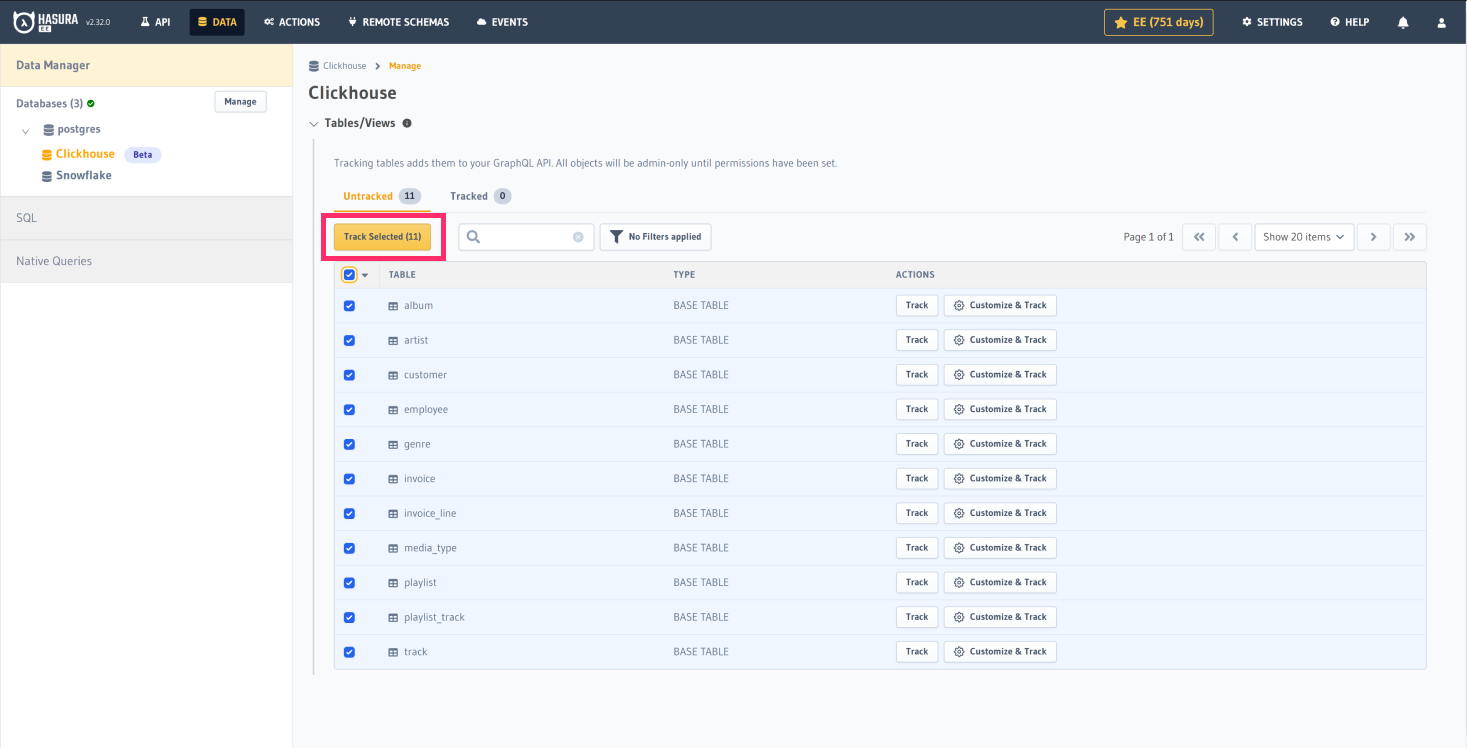This screenshot has height=748, width=1467.
Task: Open the REMOTE SCHEMAS tab
Action: coord(398,22)
